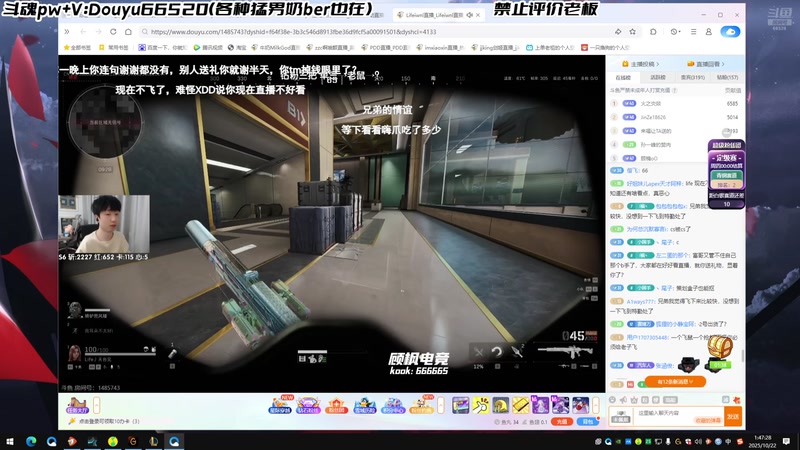The image size is (800, 450).
Task: Navigate back in browser history
Action: pyautogui.click(x=83, y=32)
